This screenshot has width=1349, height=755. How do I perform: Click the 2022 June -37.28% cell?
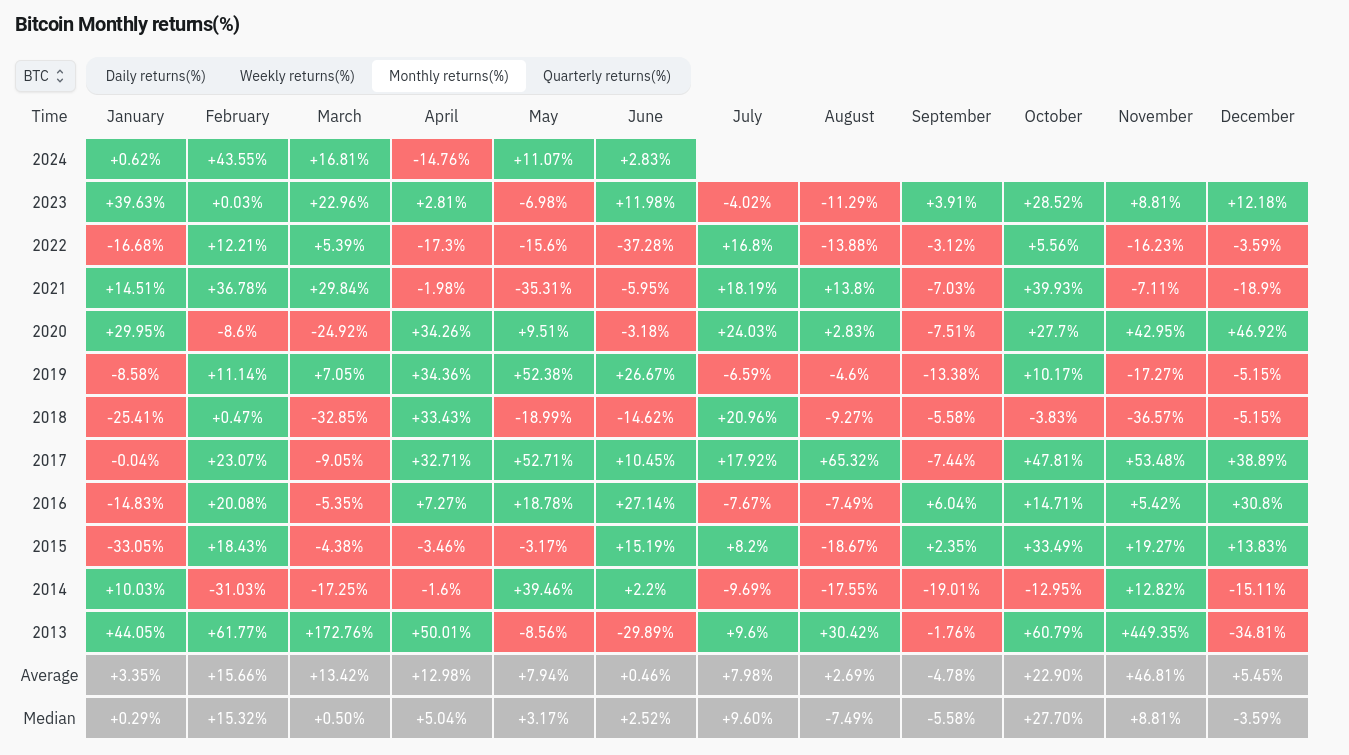pos(645,245)
